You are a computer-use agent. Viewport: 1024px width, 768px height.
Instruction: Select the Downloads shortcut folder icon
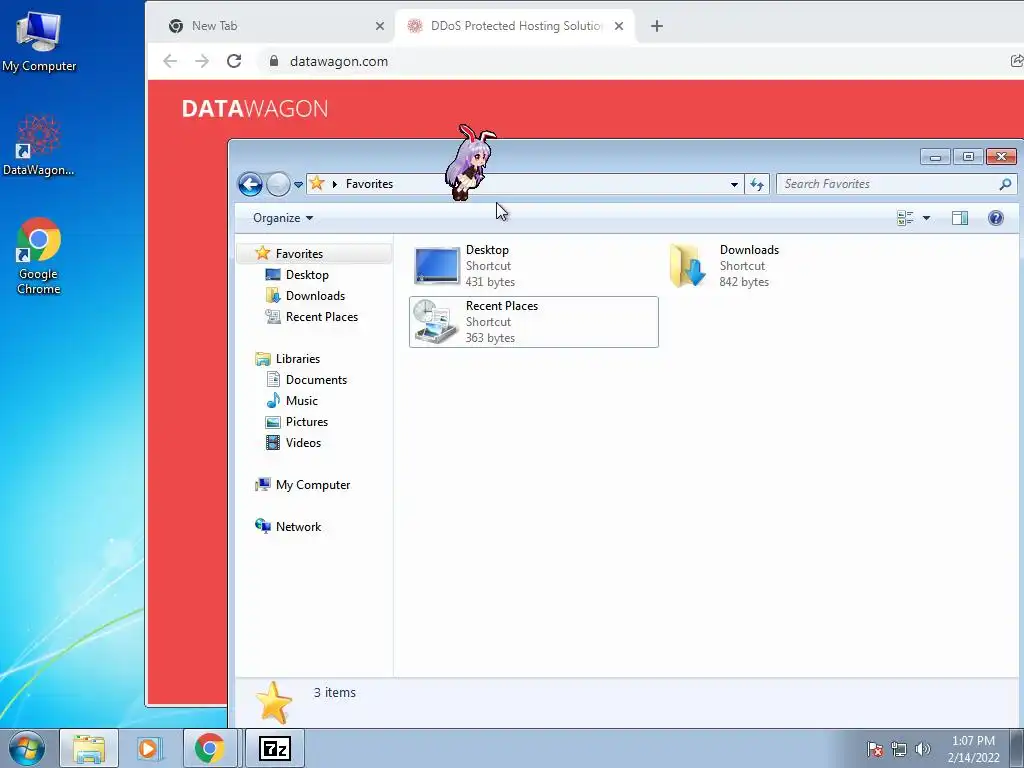[x=688, y=266]
